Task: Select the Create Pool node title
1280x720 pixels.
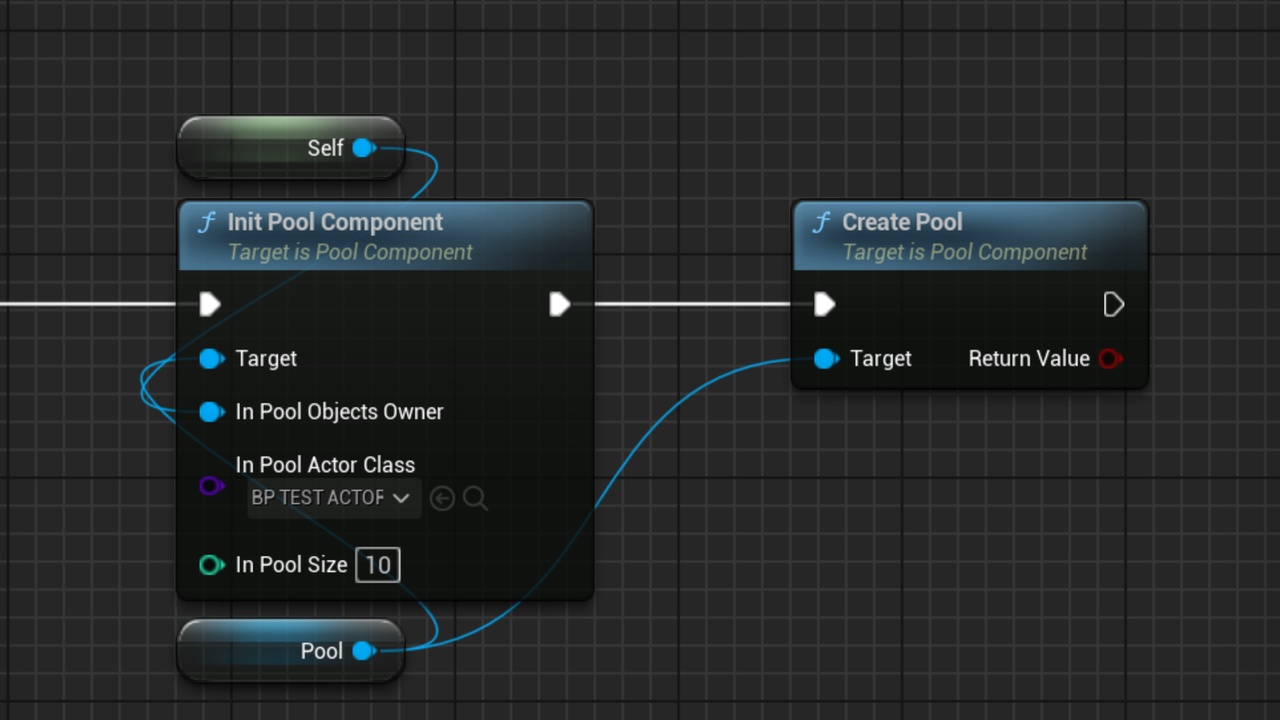Action: [902, 222]
